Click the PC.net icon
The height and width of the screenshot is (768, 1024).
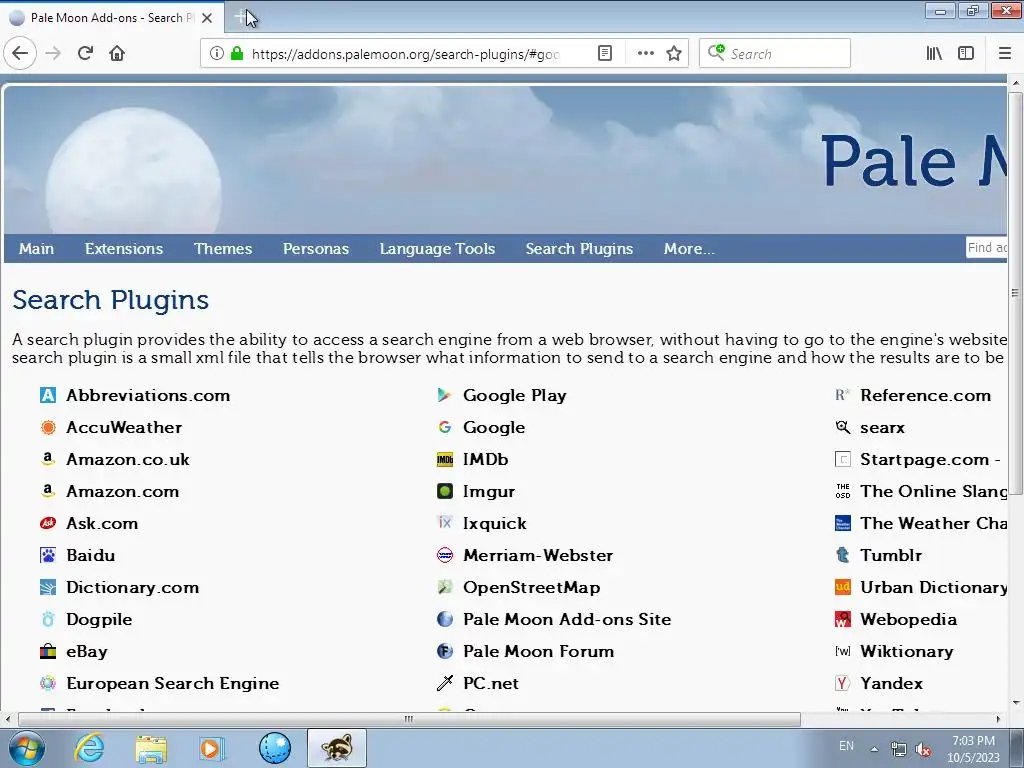click(445, 683)
